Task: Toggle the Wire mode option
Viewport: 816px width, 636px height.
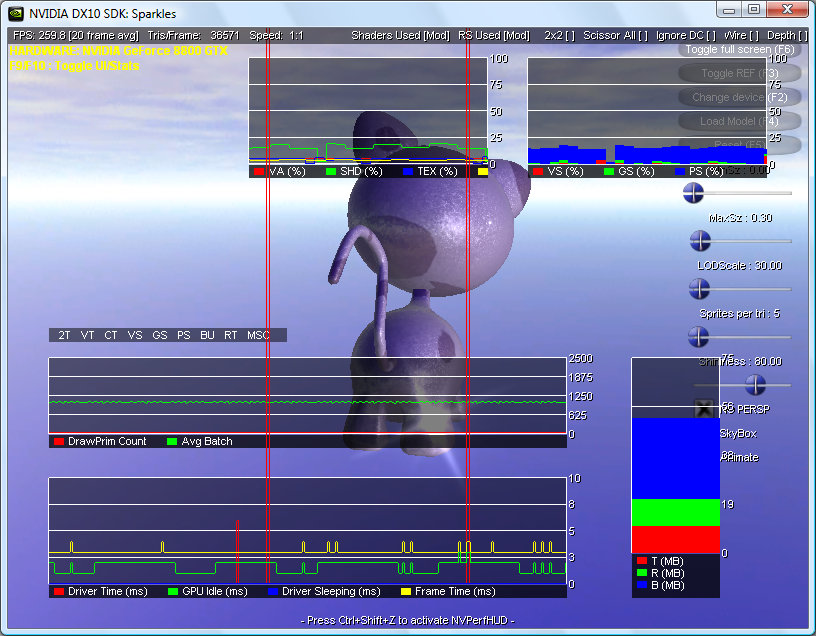Action: 742,35
